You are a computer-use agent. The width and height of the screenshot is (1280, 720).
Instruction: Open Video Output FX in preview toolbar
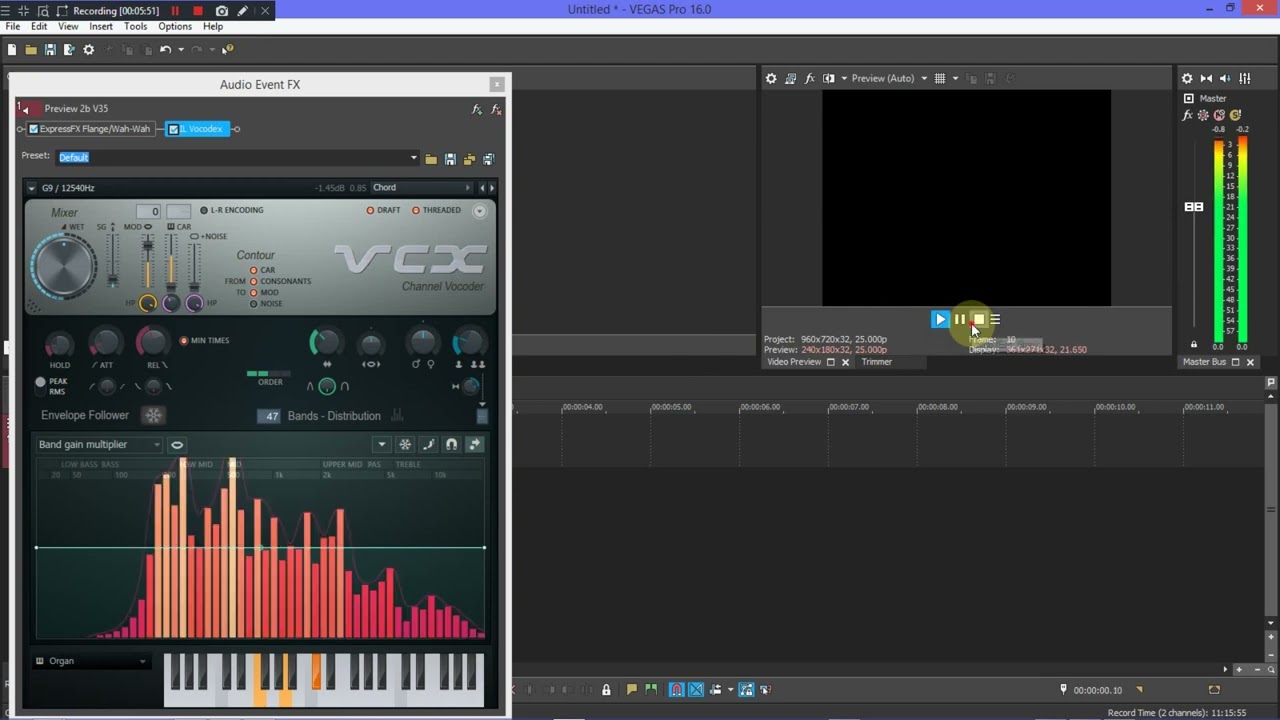[810, 78]
